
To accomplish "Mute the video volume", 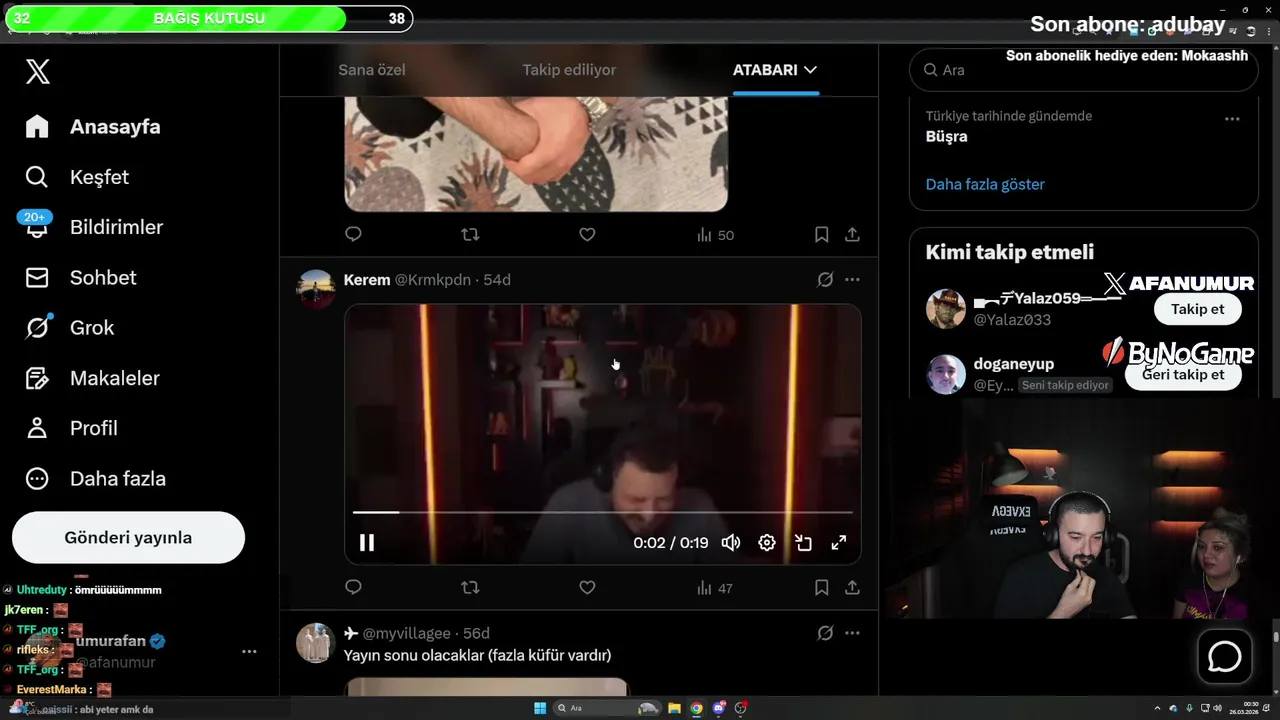I will click(x=731, y=543).
